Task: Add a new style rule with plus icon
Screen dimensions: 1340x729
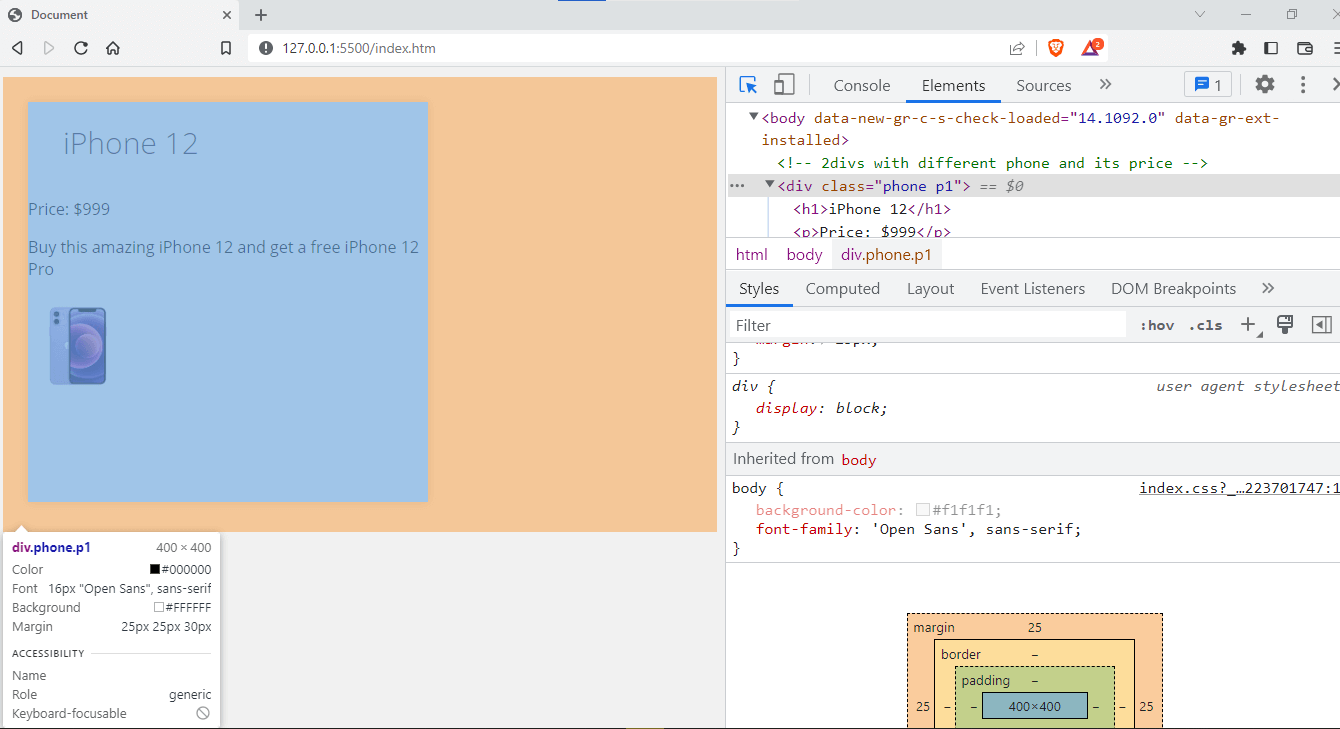Action: tap(1248, 325)
